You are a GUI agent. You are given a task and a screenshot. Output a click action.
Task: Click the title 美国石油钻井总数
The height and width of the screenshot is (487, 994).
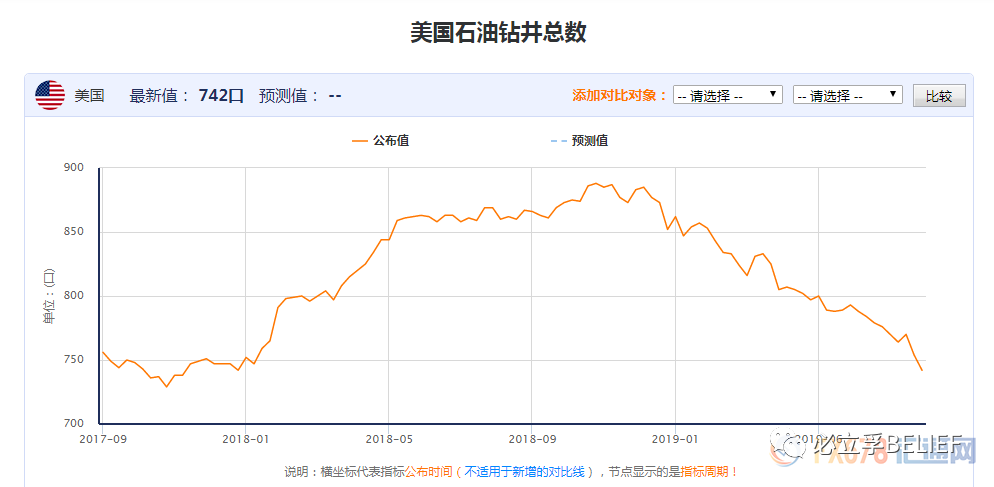(x=498, y=33)
